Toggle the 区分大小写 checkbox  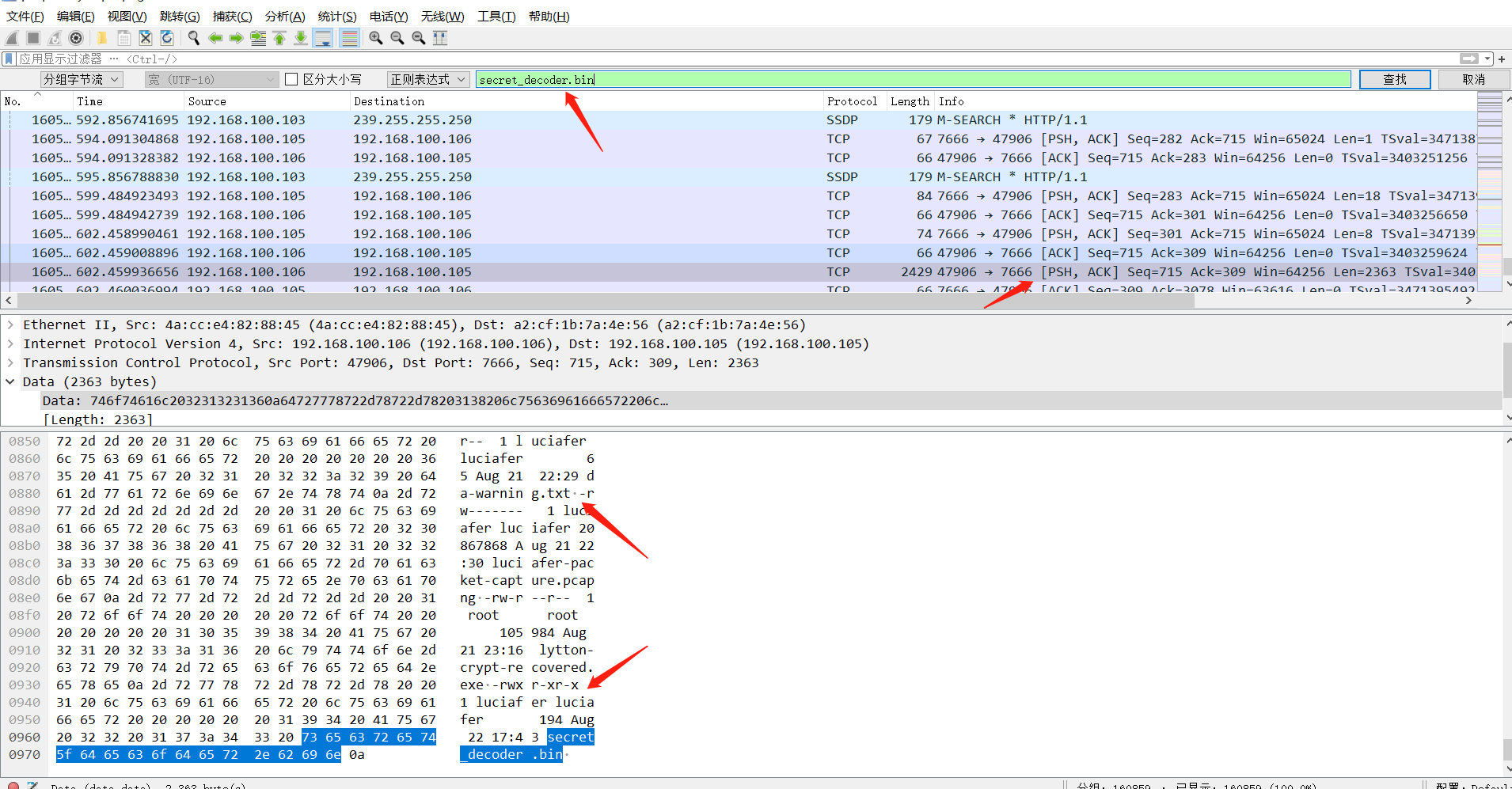(x=291, y=79)
